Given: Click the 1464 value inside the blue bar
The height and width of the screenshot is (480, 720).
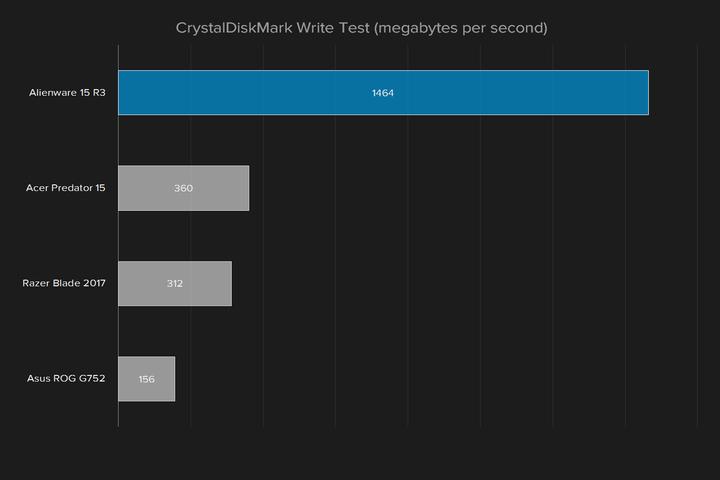Looking at the screenshot, I should click(x=383, y=93).
